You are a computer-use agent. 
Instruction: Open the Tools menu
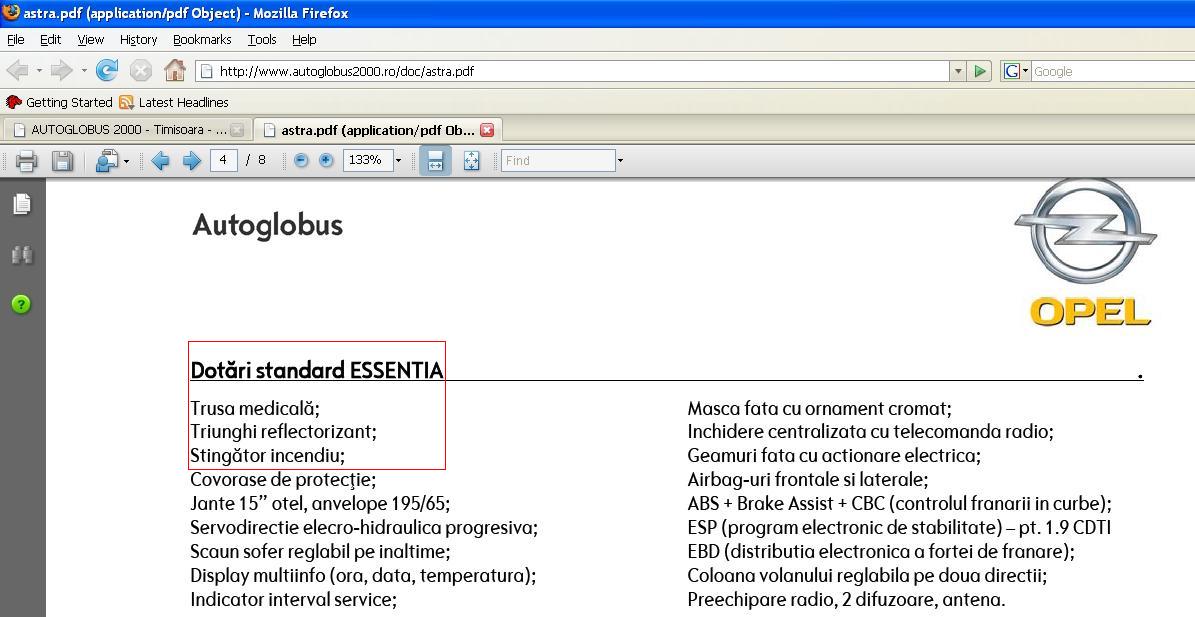[x=261, y=40]
